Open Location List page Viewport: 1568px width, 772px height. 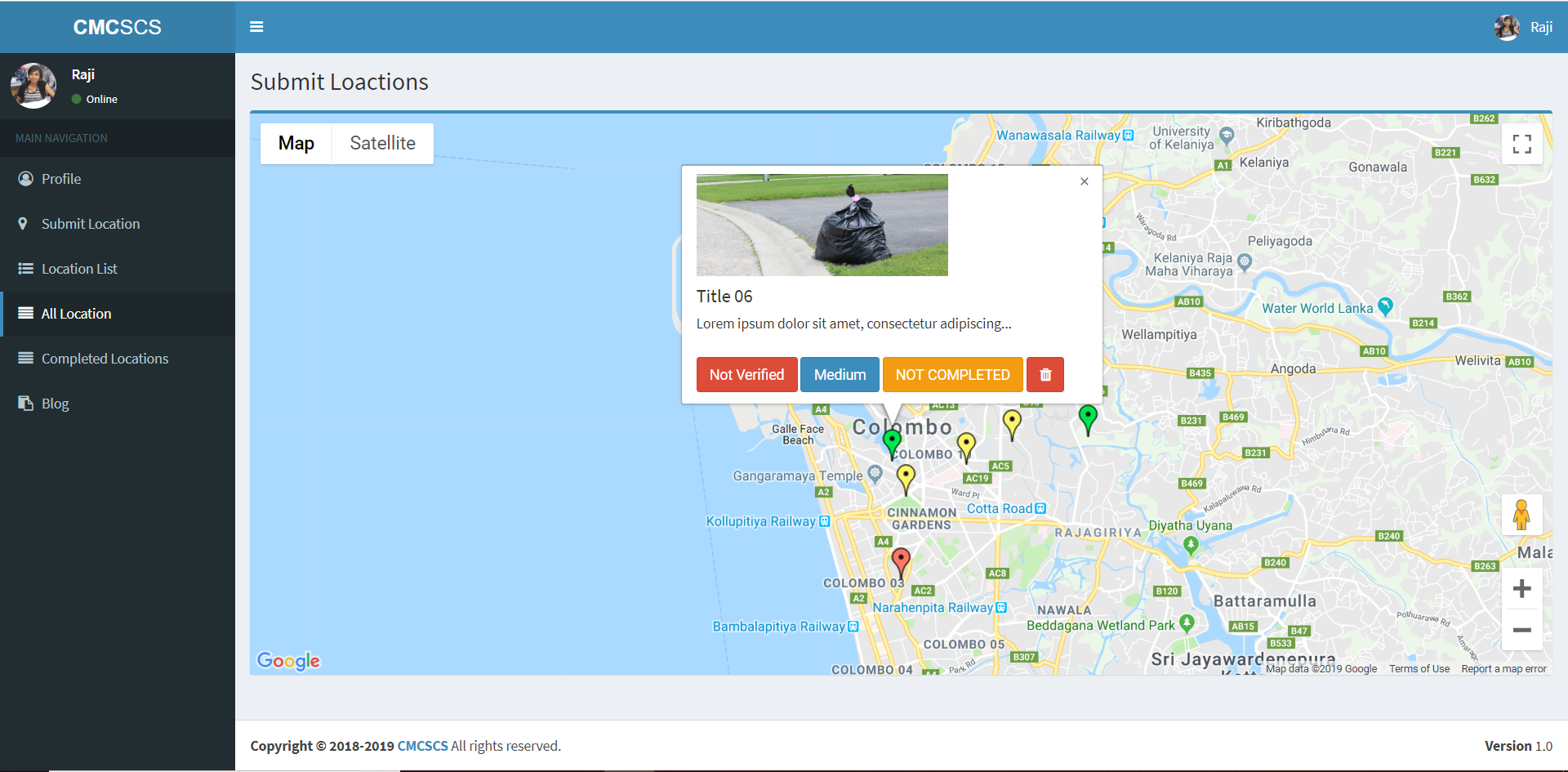click(x=118, y=269)
